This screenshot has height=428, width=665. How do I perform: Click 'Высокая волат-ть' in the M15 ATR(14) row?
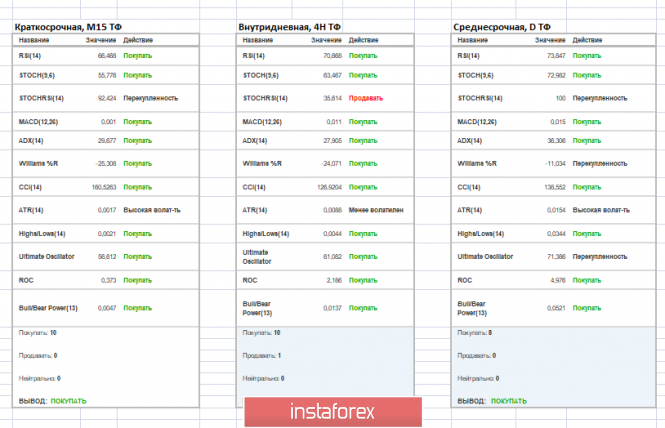pos(152,210)
